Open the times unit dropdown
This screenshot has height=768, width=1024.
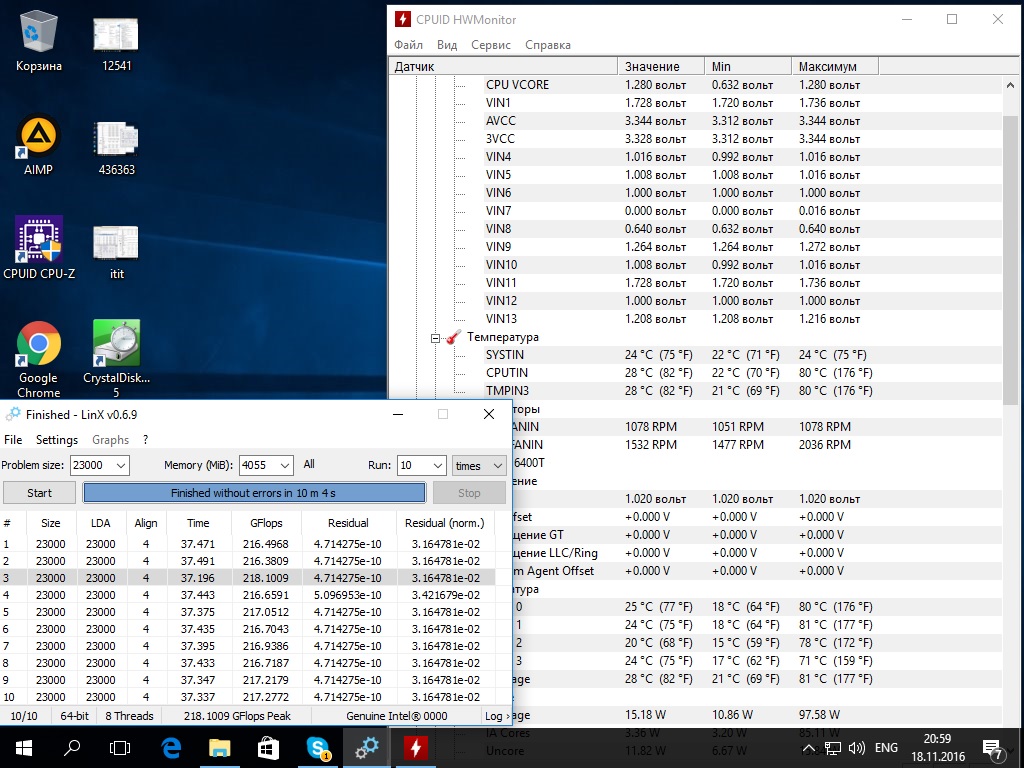[479, 466]
